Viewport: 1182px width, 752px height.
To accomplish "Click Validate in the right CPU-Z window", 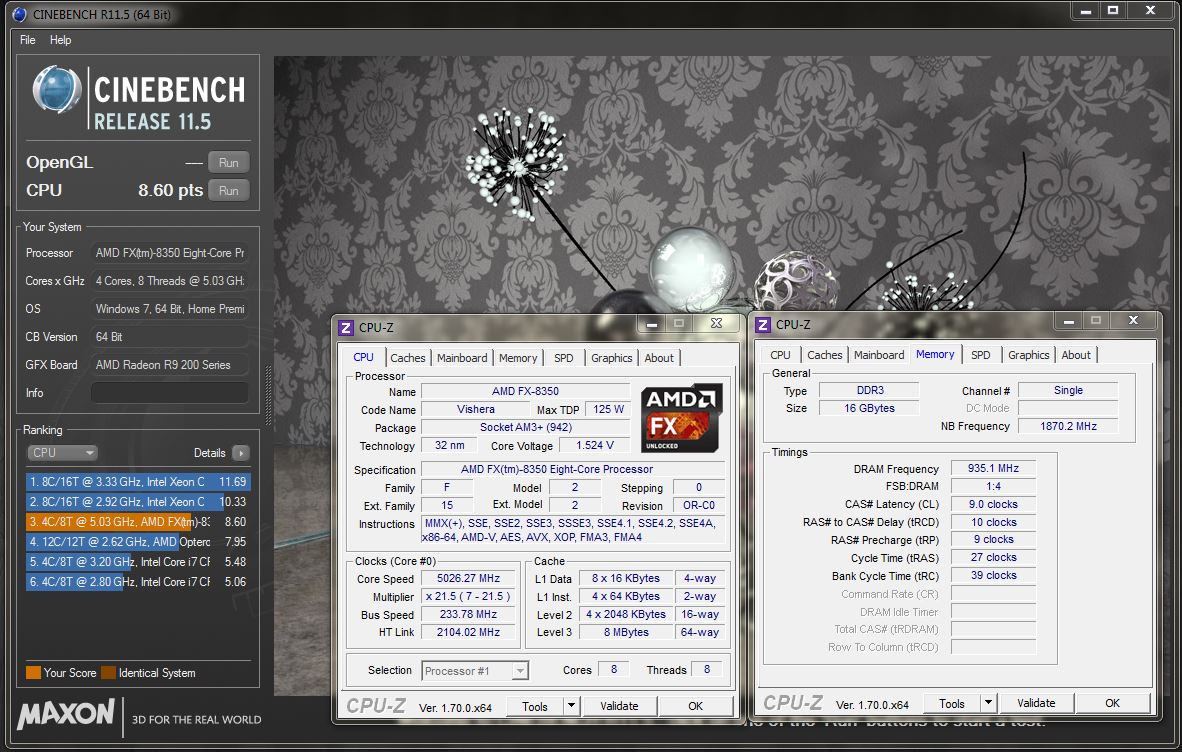I will pyautogui.click(x=1036, y=703).
